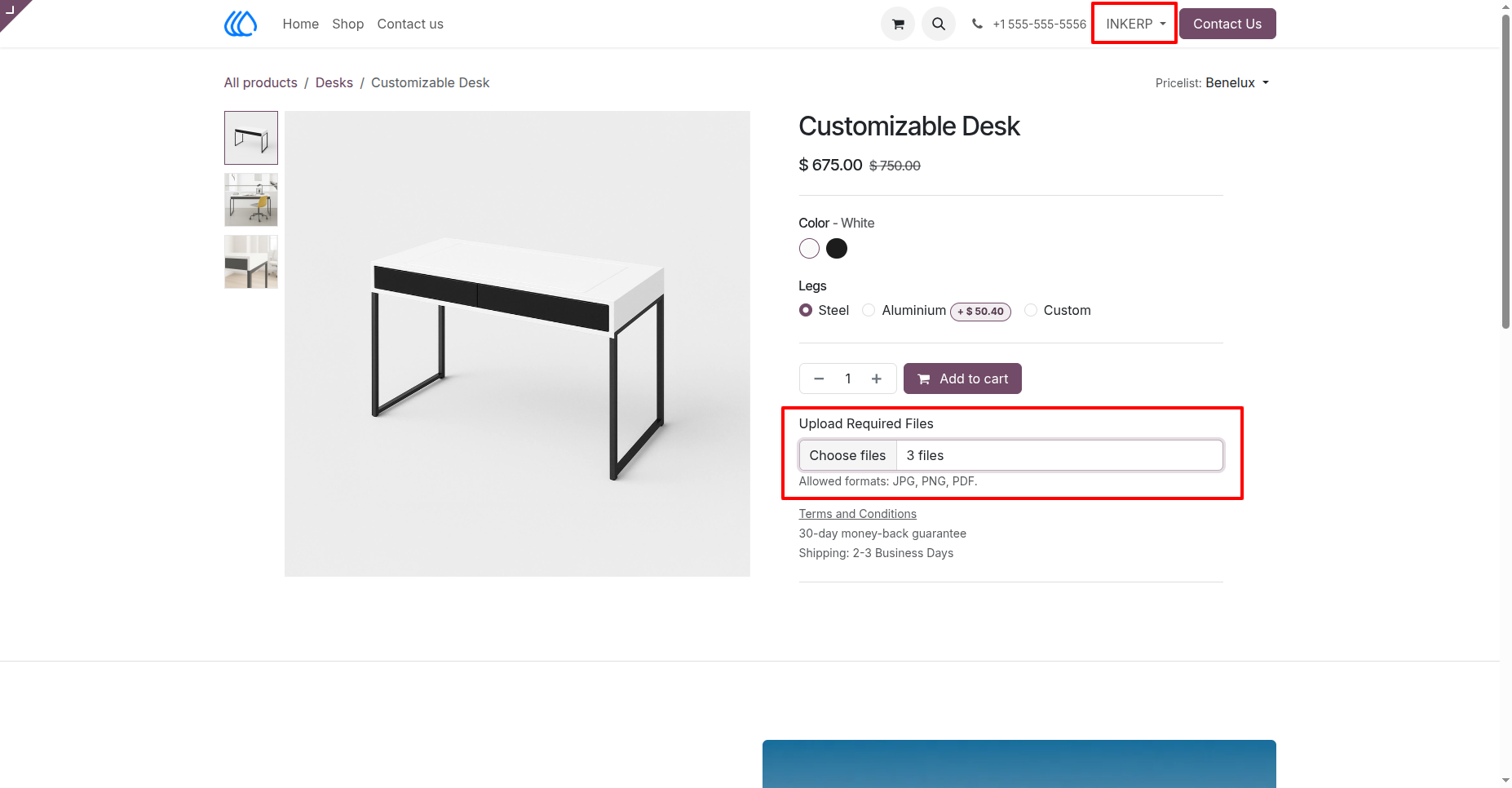
Task: Click the search magnifier icon
Action: (939, 24)
